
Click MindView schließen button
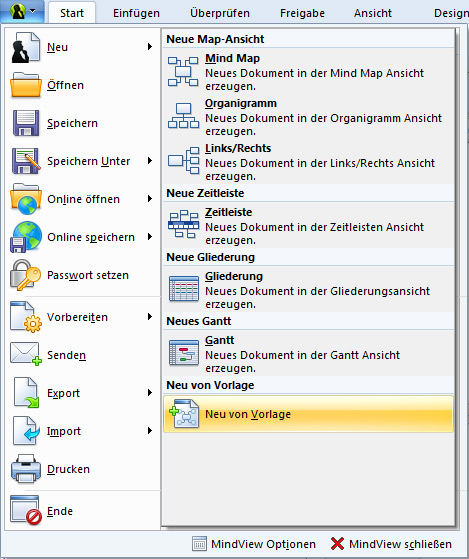(391, 544)
